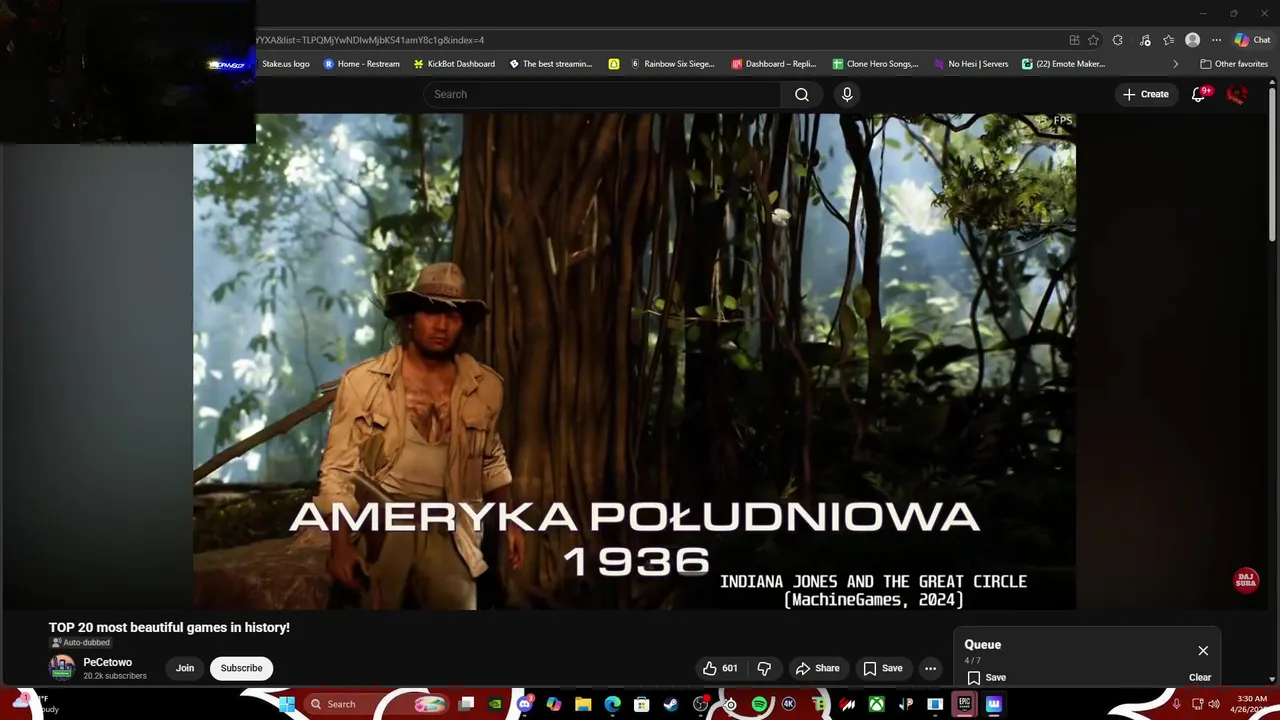Click the video player frame
Screen dimensions: 1280x720
pyautogui.click(x=634, y=361)
